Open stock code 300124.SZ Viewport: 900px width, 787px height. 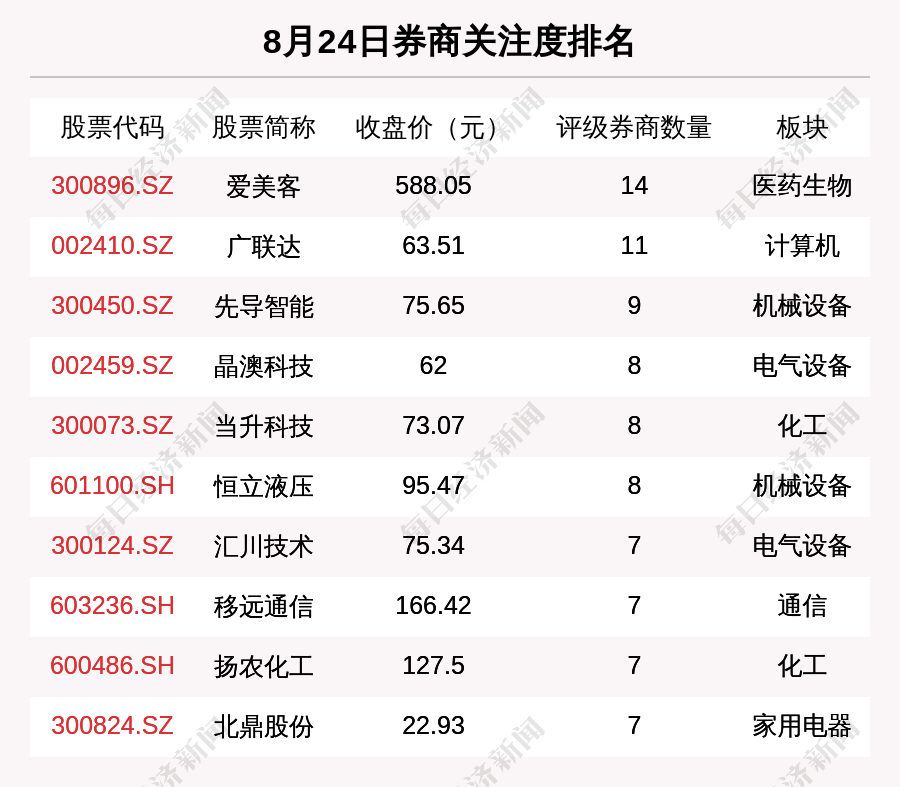tap(112, 545)
